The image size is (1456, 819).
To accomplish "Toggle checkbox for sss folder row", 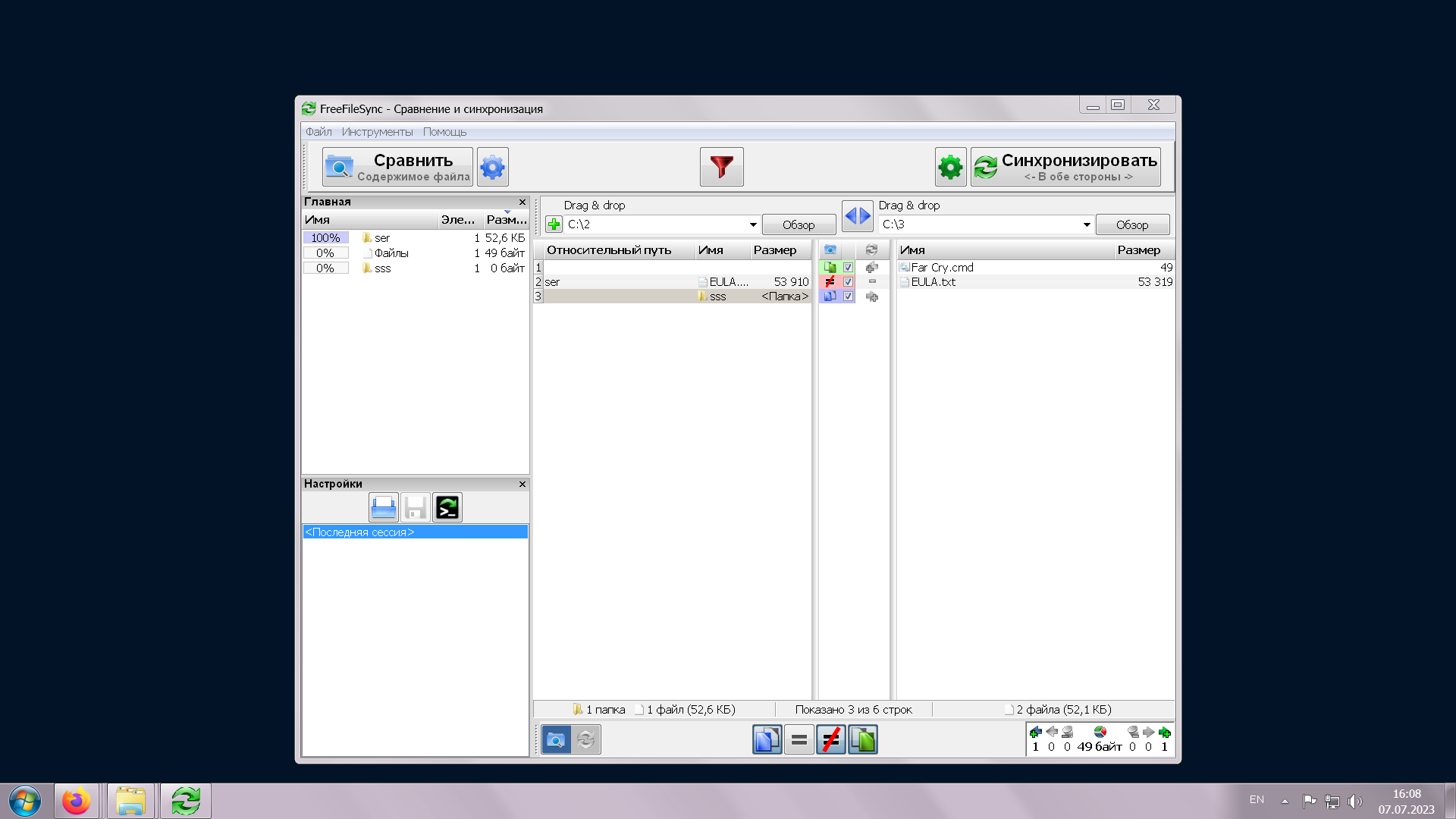I will [849, 297].
